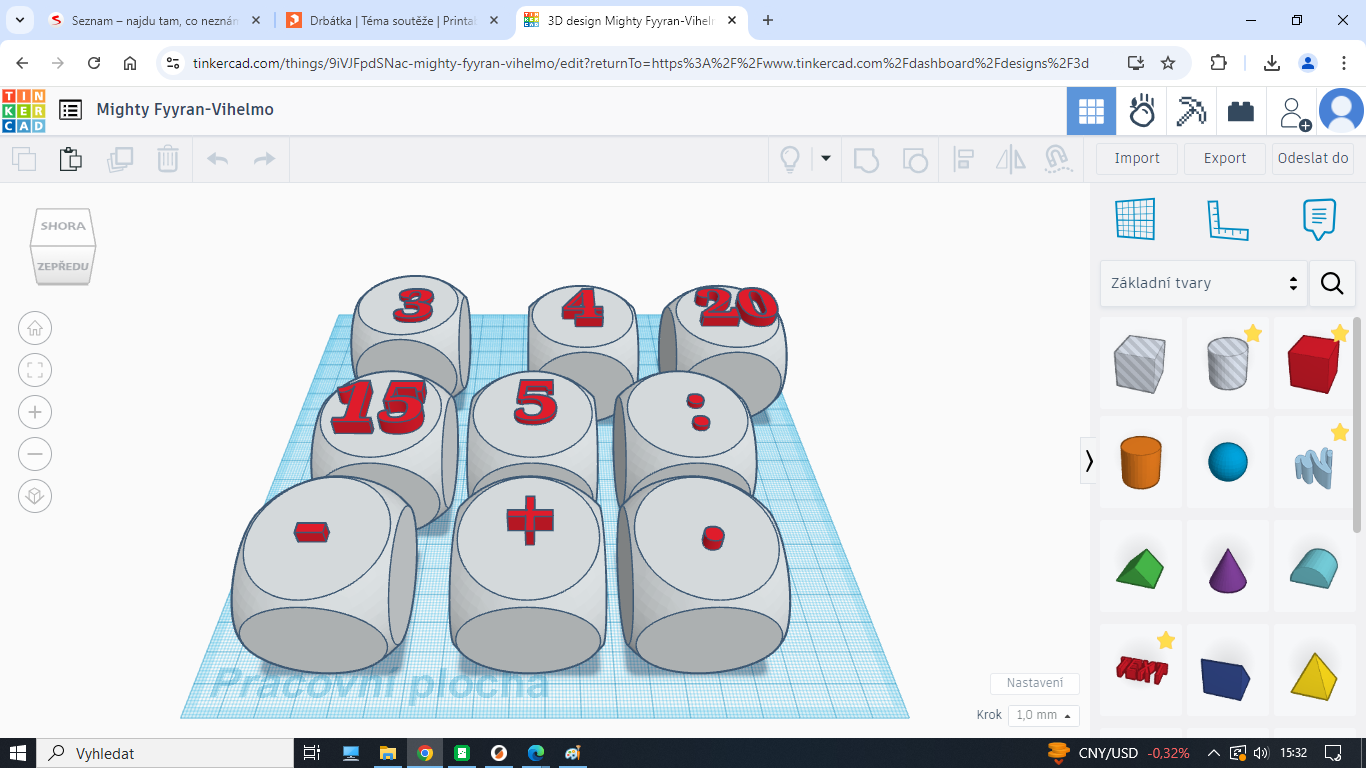Image resolution: width=1366 pixels, height=768 pixels.
Task: Click the Odeslat do button
Action: click(1313, 158)
